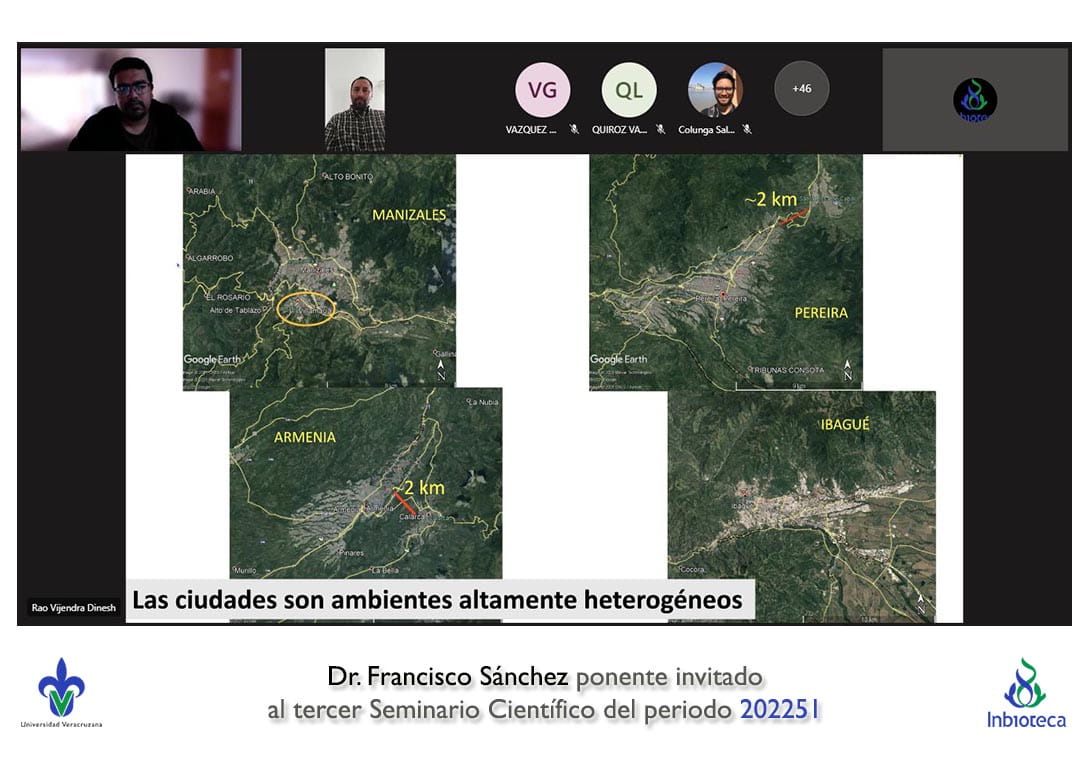The width and height of the screenshot is (1090, 760).
Task: Click the muted mic icon beside VAZQUEZ
Action: point(574,130)
